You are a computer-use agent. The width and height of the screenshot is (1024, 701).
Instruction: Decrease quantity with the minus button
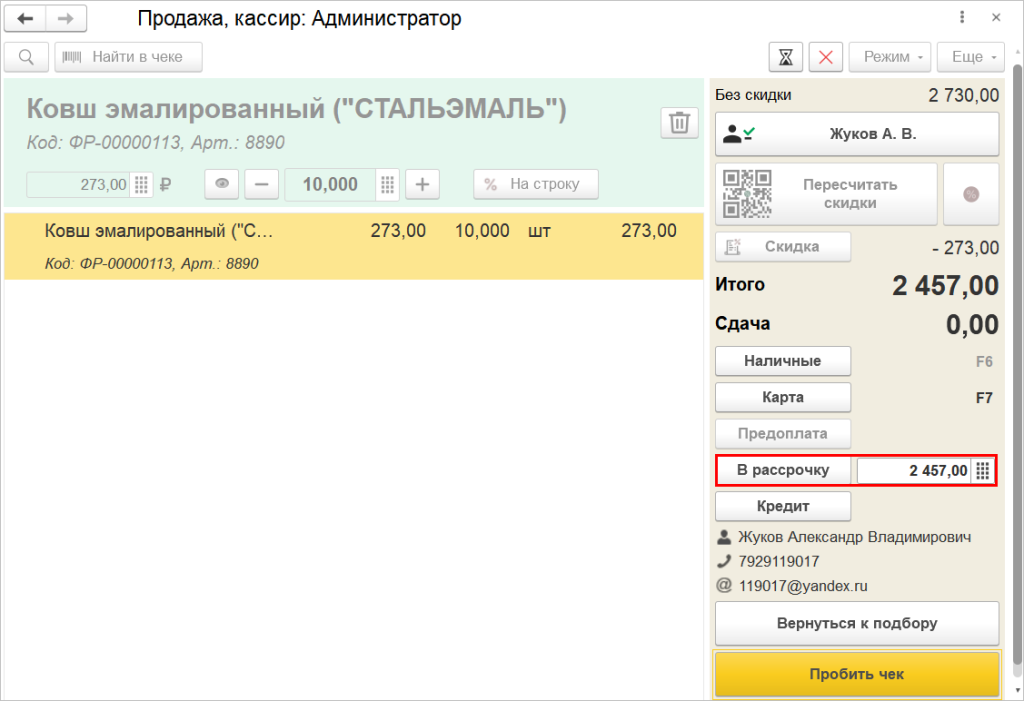(x=262, y=184)
